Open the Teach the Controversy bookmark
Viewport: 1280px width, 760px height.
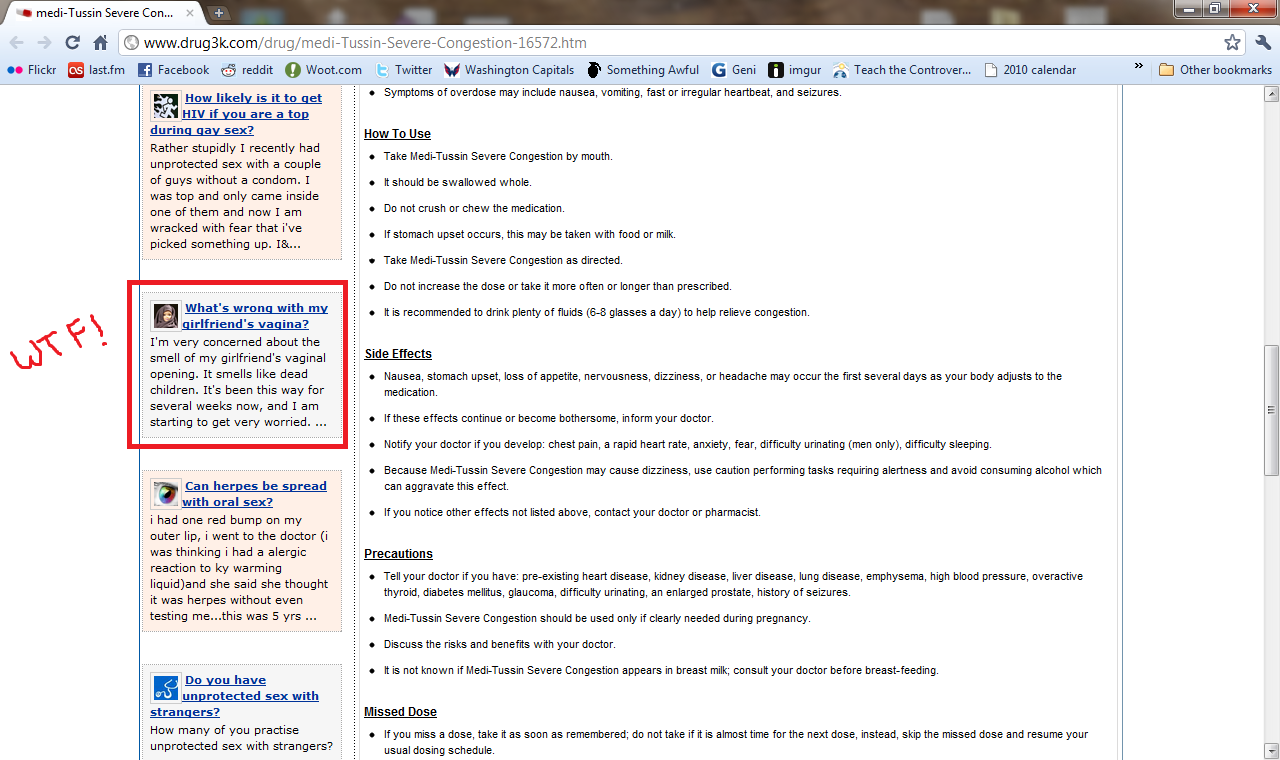tap(904, 70)
